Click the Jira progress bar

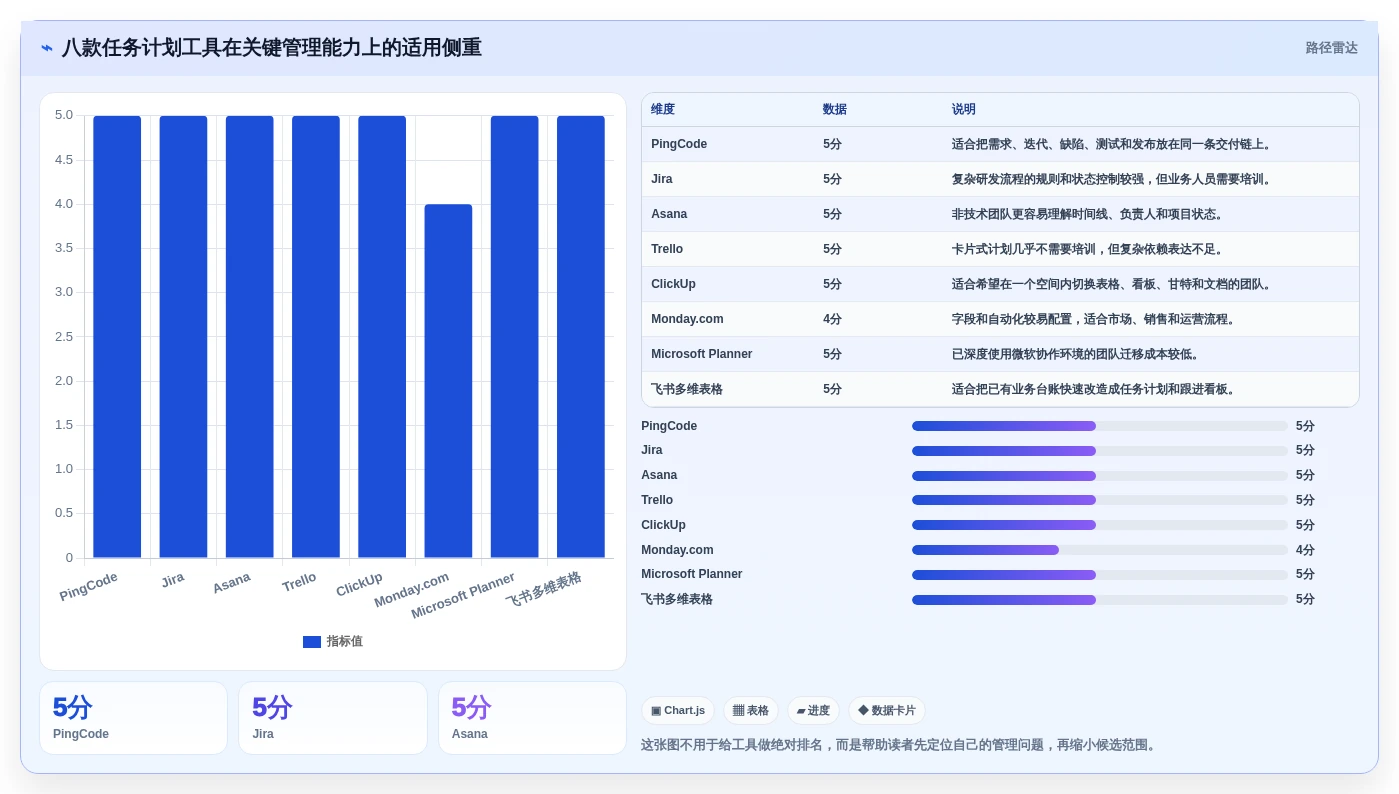[1100, 451]
